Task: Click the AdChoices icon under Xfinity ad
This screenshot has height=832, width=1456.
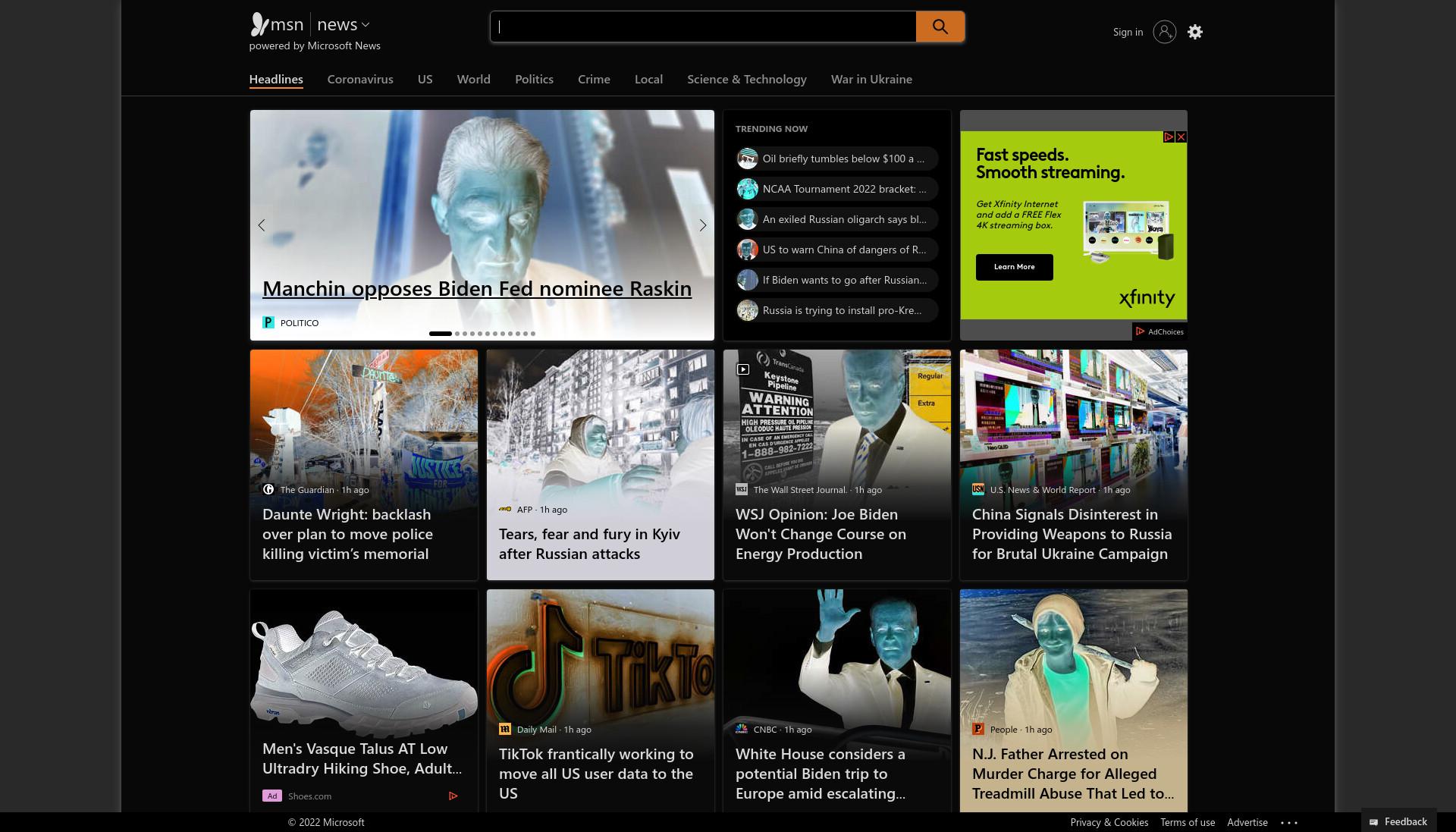Action: coord(1140,331)
